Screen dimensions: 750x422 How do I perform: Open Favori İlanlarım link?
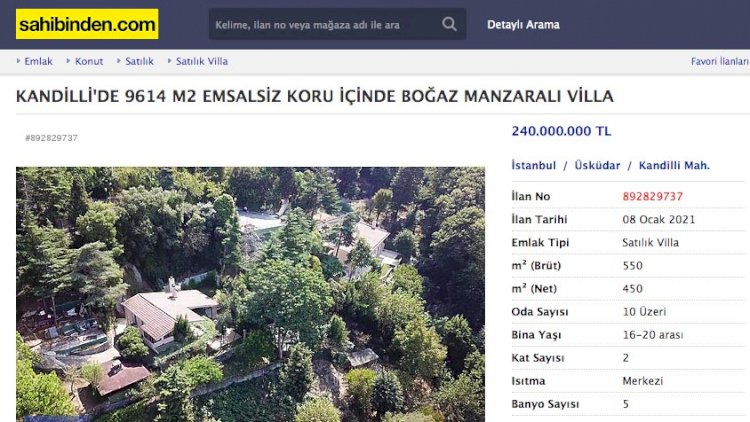click(720, 61)
